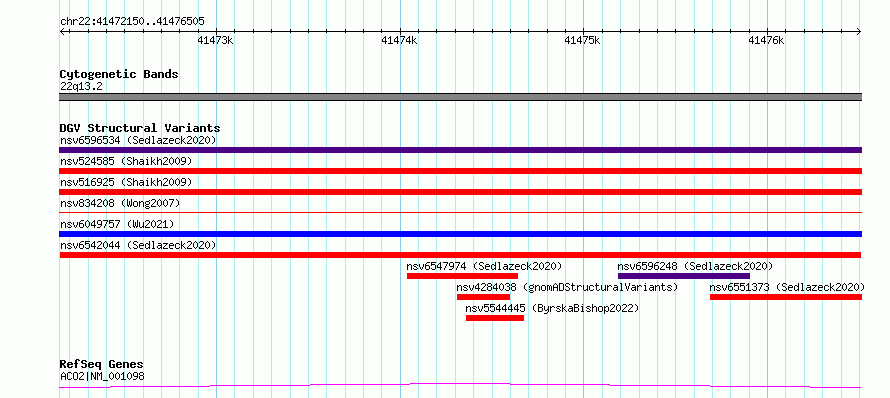Screen dimensions: 890x398
Task: Open the ACO2|NM_001098 gene label
Action: (102, 376)
